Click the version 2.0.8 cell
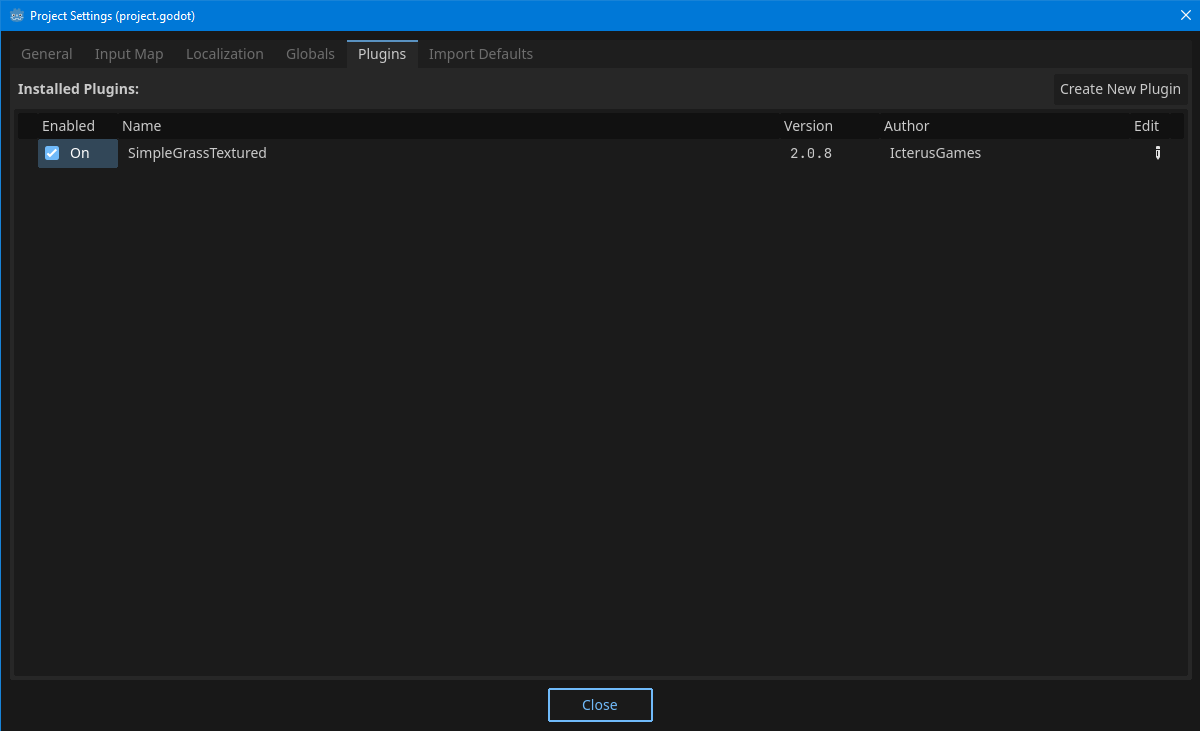The height and width of the screenshot is (731, 1200). (x=808, y=153)
